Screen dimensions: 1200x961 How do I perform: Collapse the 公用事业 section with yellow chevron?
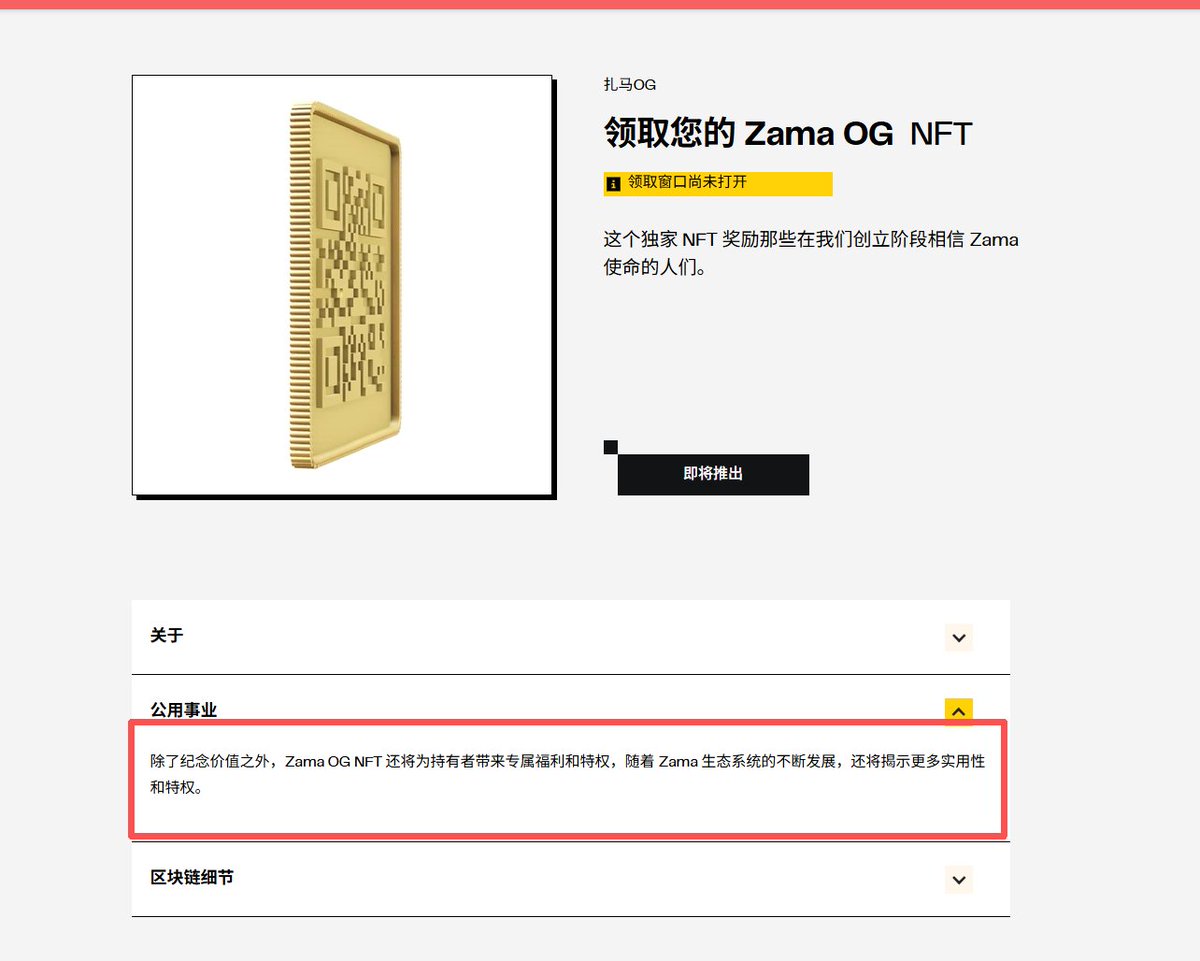[958, 710]
